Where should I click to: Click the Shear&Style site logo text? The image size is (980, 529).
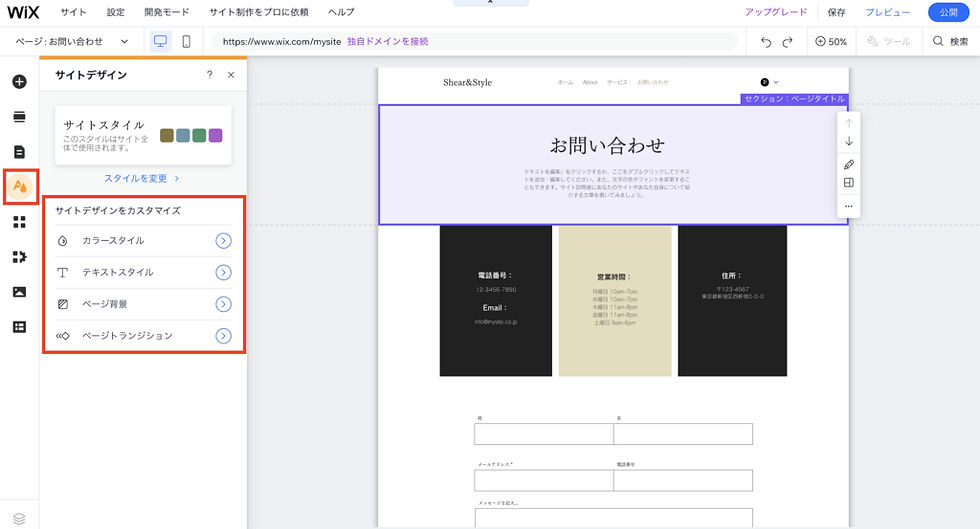468,82
